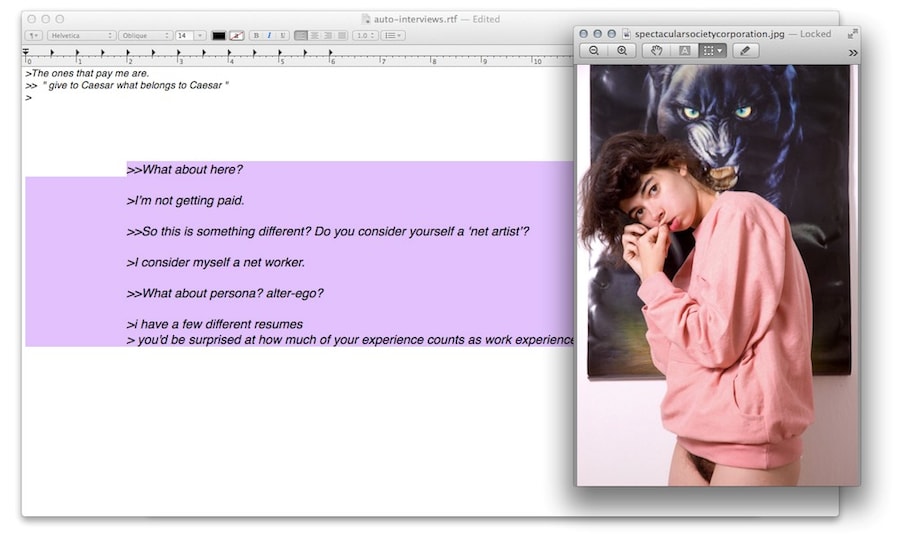
Task: Select the Text selection tool
Action: [684, 50]
